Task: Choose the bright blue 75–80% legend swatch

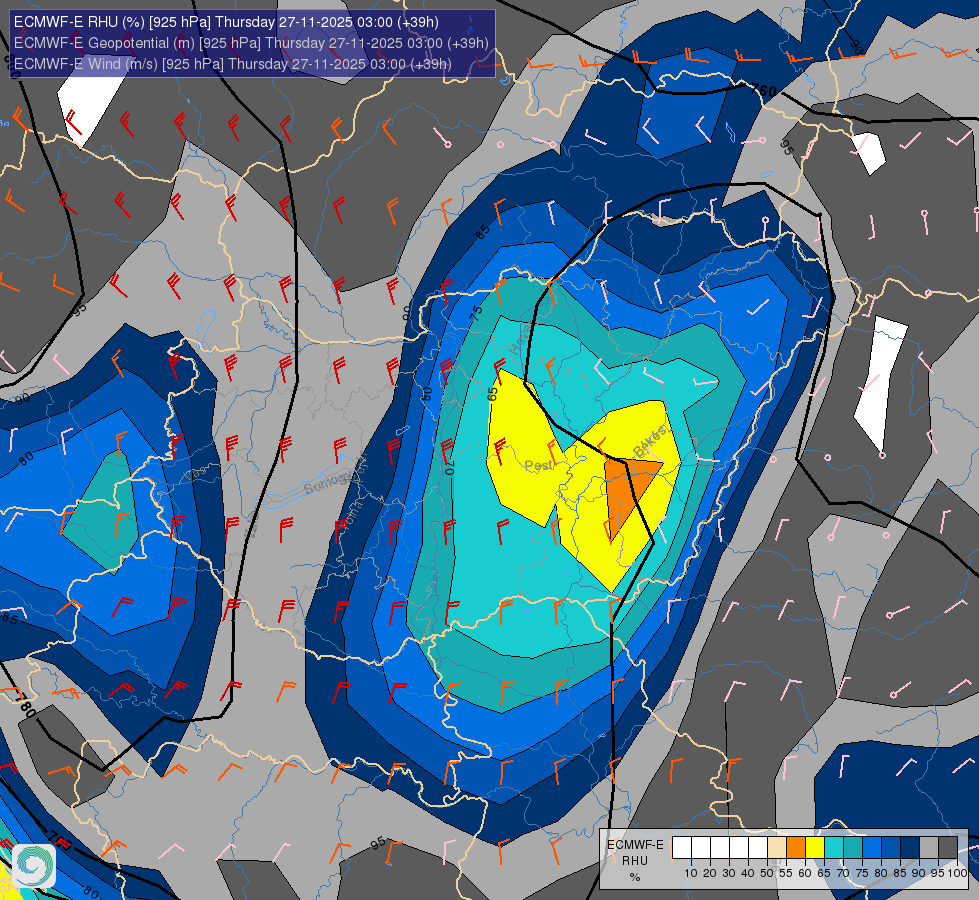Action: (x=872, y=848)
